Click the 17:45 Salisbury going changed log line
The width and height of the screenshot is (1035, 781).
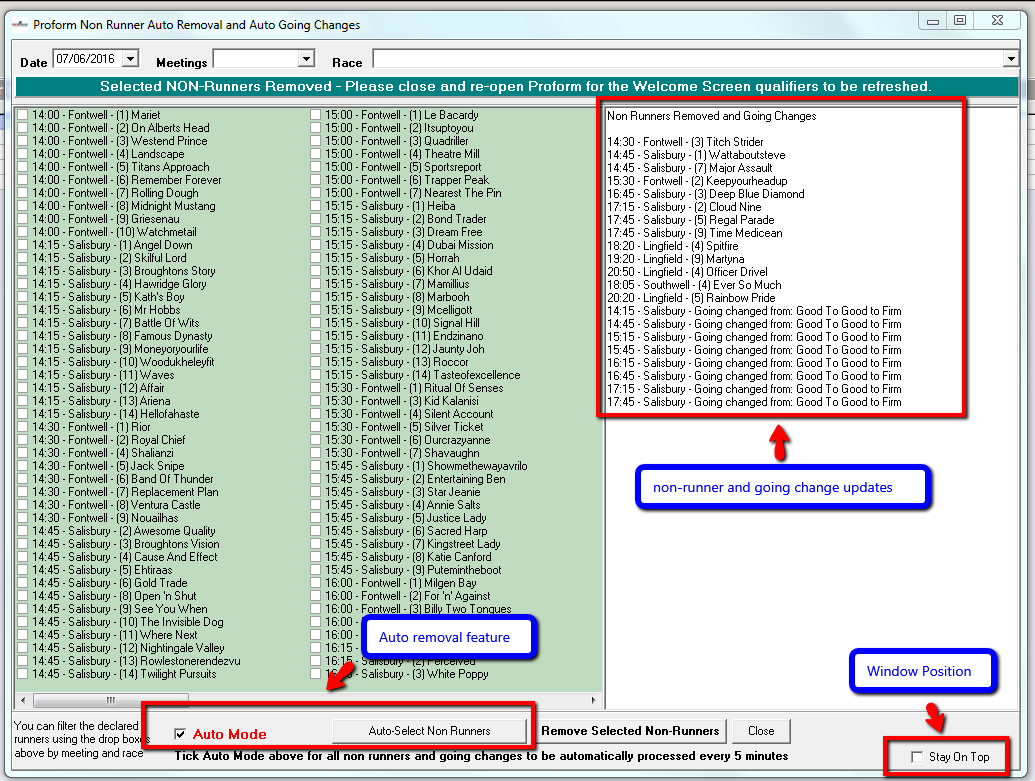[754, 402]
